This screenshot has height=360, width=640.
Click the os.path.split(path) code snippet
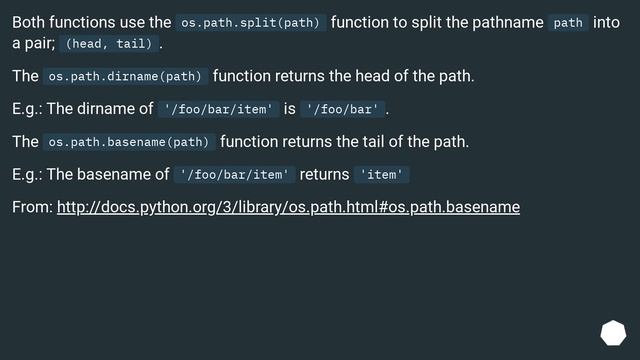[x=250, y=23]
